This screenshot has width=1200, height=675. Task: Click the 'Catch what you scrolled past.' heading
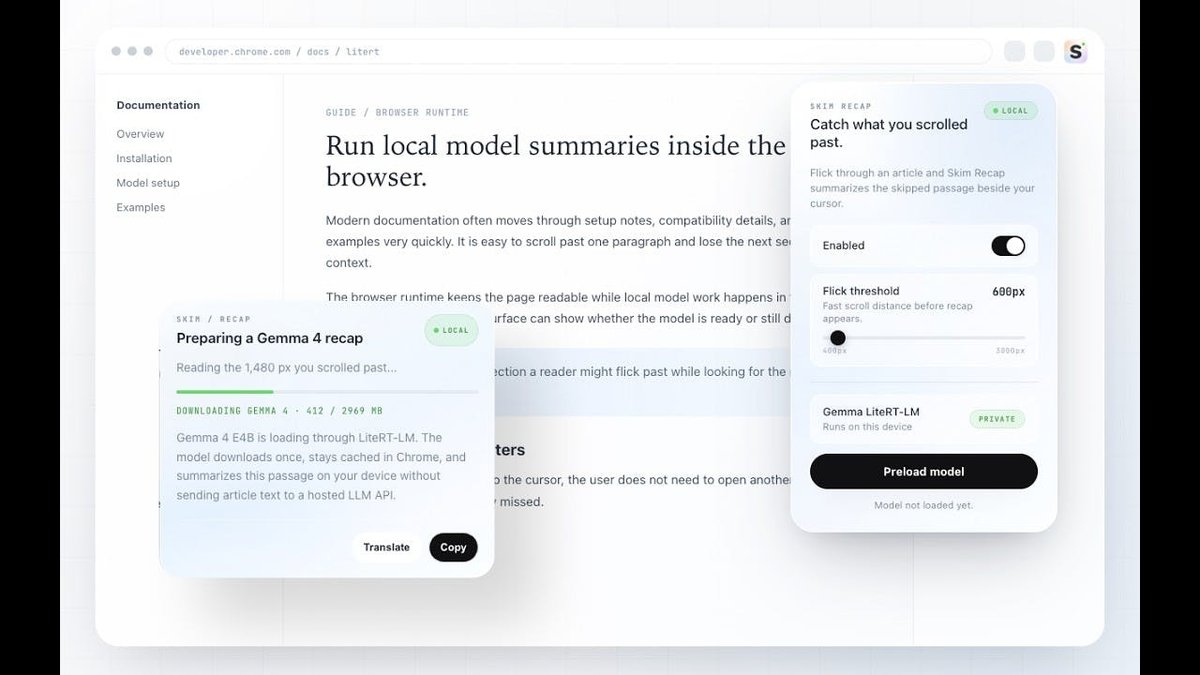[x=889, y=133]
